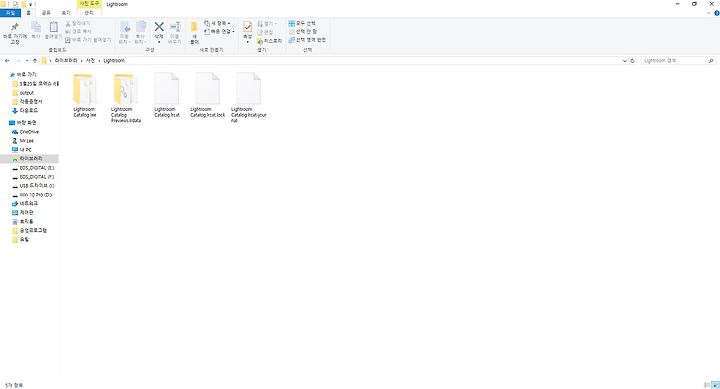Click the Edit (편집) ribbon item
The image size is (720, 389).
click(265, 32)
